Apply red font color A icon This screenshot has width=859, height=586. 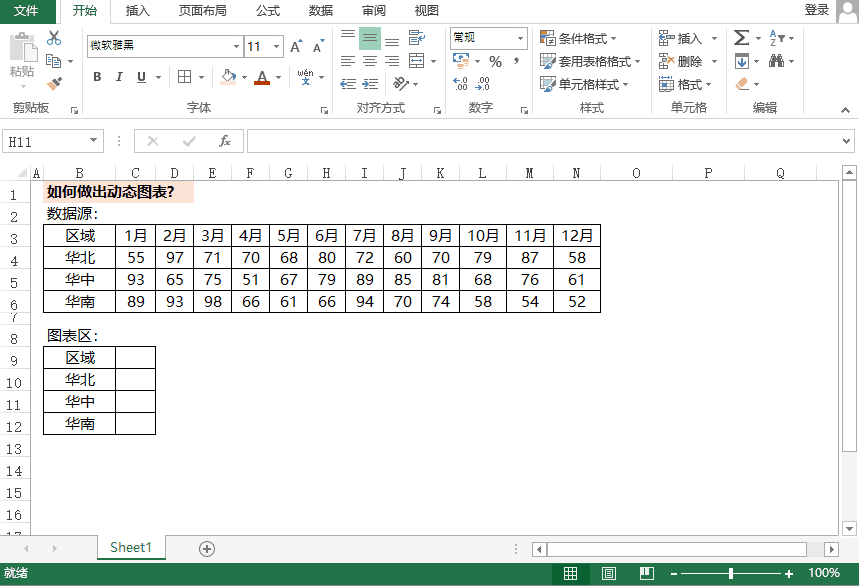(x=262, y=77)
